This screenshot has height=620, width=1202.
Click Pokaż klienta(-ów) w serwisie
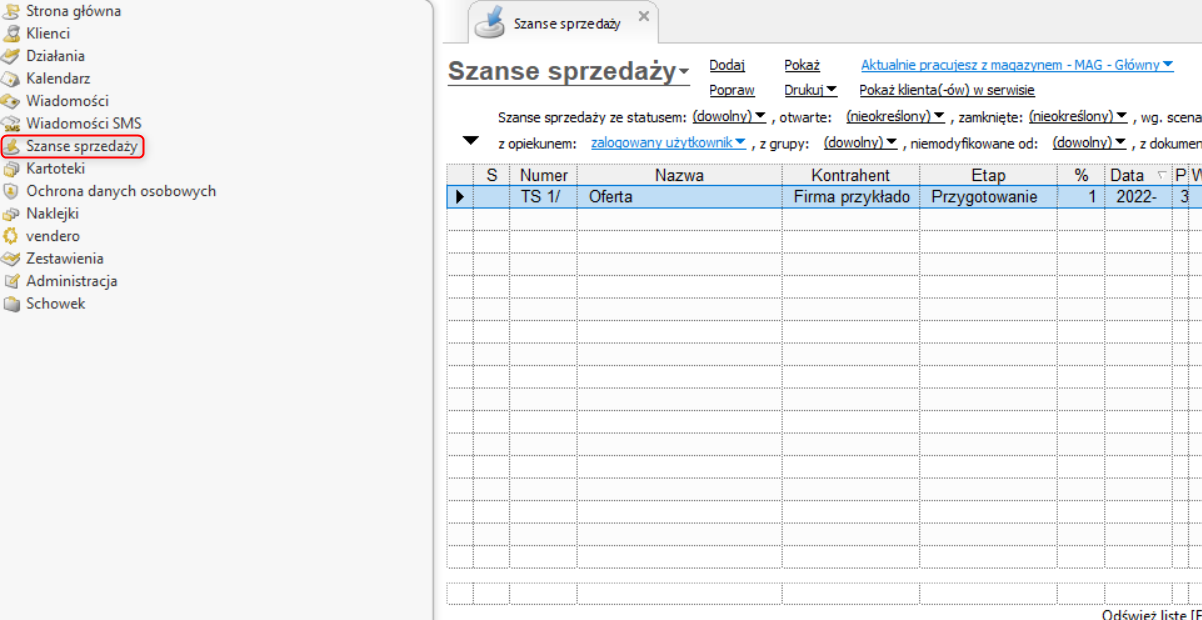pyautogui.click(x=947, y=90)
